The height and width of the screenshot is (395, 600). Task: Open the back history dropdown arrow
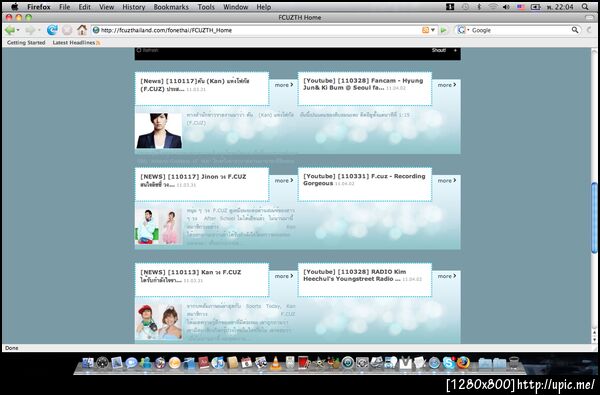18,30
